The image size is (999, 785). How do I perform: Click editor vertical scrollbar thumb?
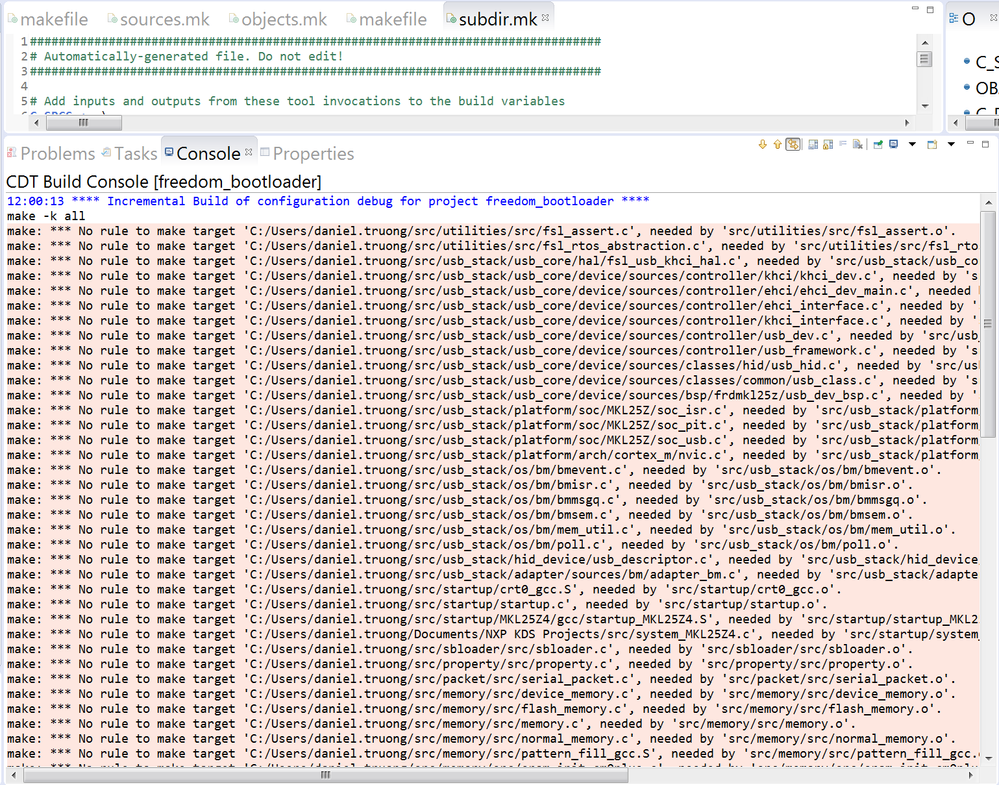[x=924, y=59]
